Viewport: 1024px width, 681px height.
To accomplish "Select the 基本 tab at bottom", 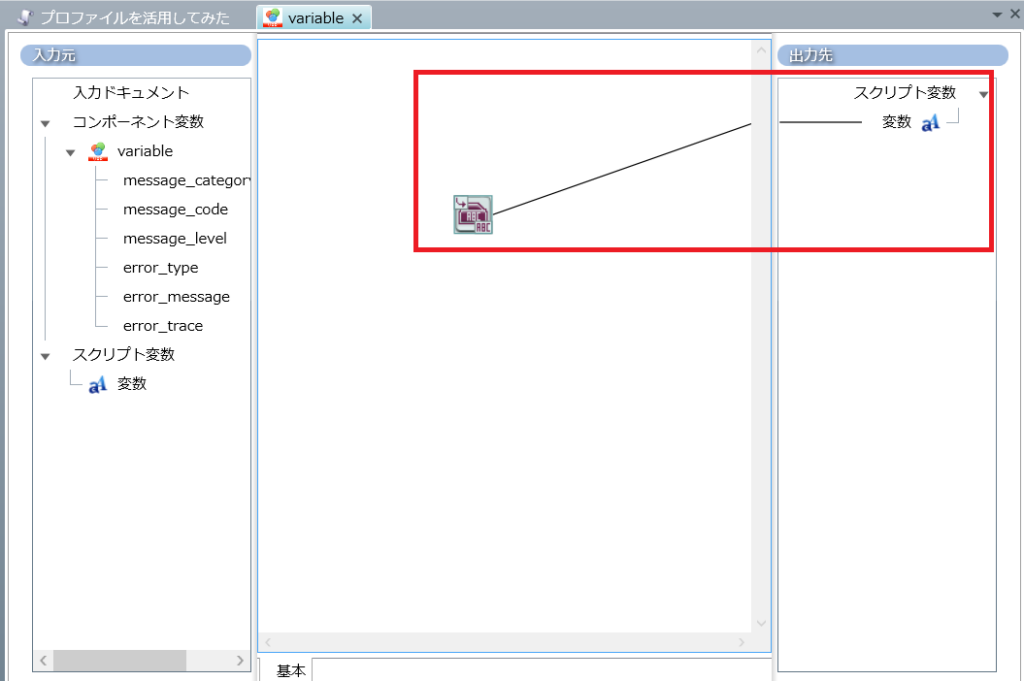I will (x=290, y=670).
